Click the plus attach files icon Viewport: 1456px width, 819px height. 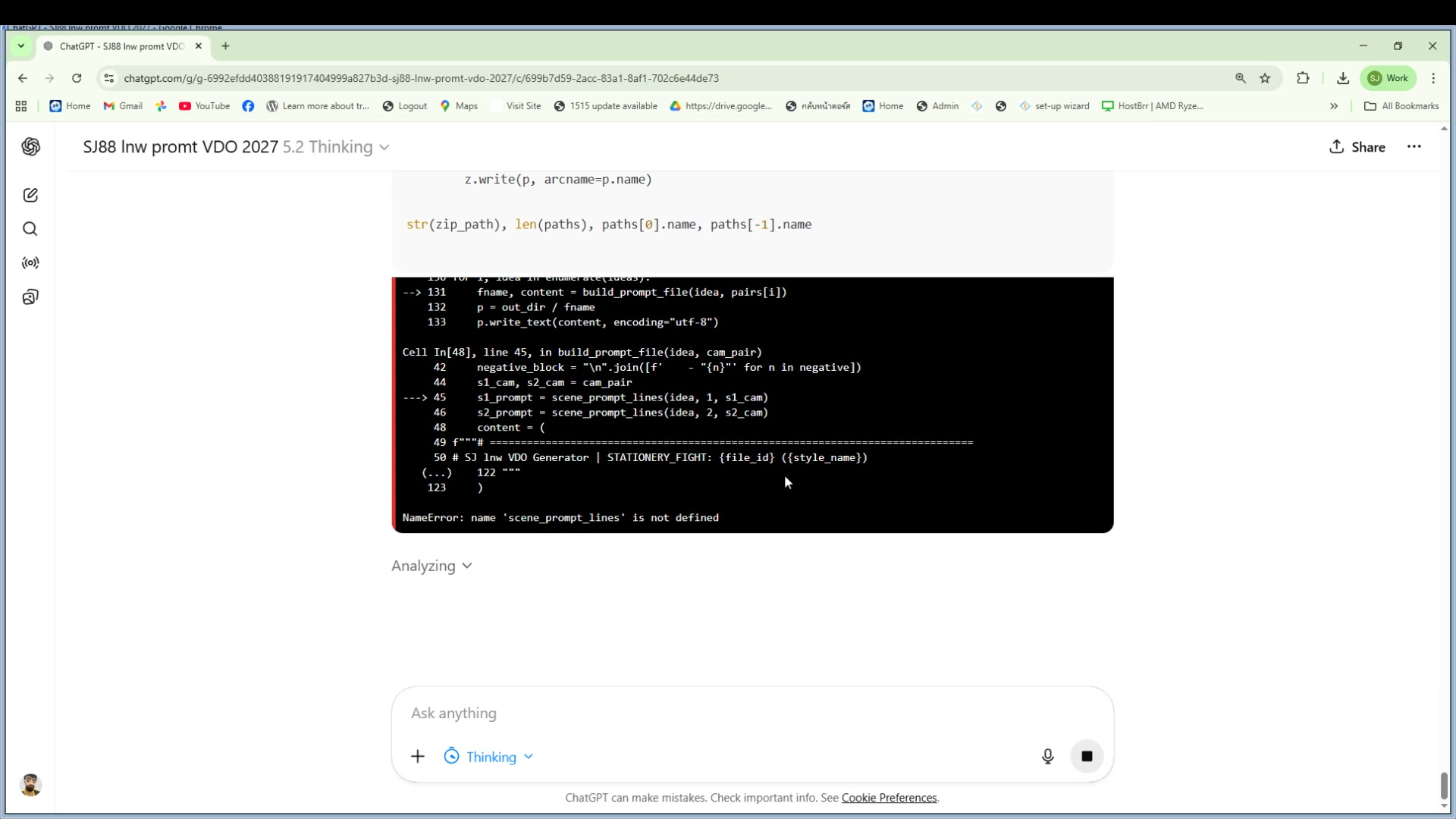point(418,756)
